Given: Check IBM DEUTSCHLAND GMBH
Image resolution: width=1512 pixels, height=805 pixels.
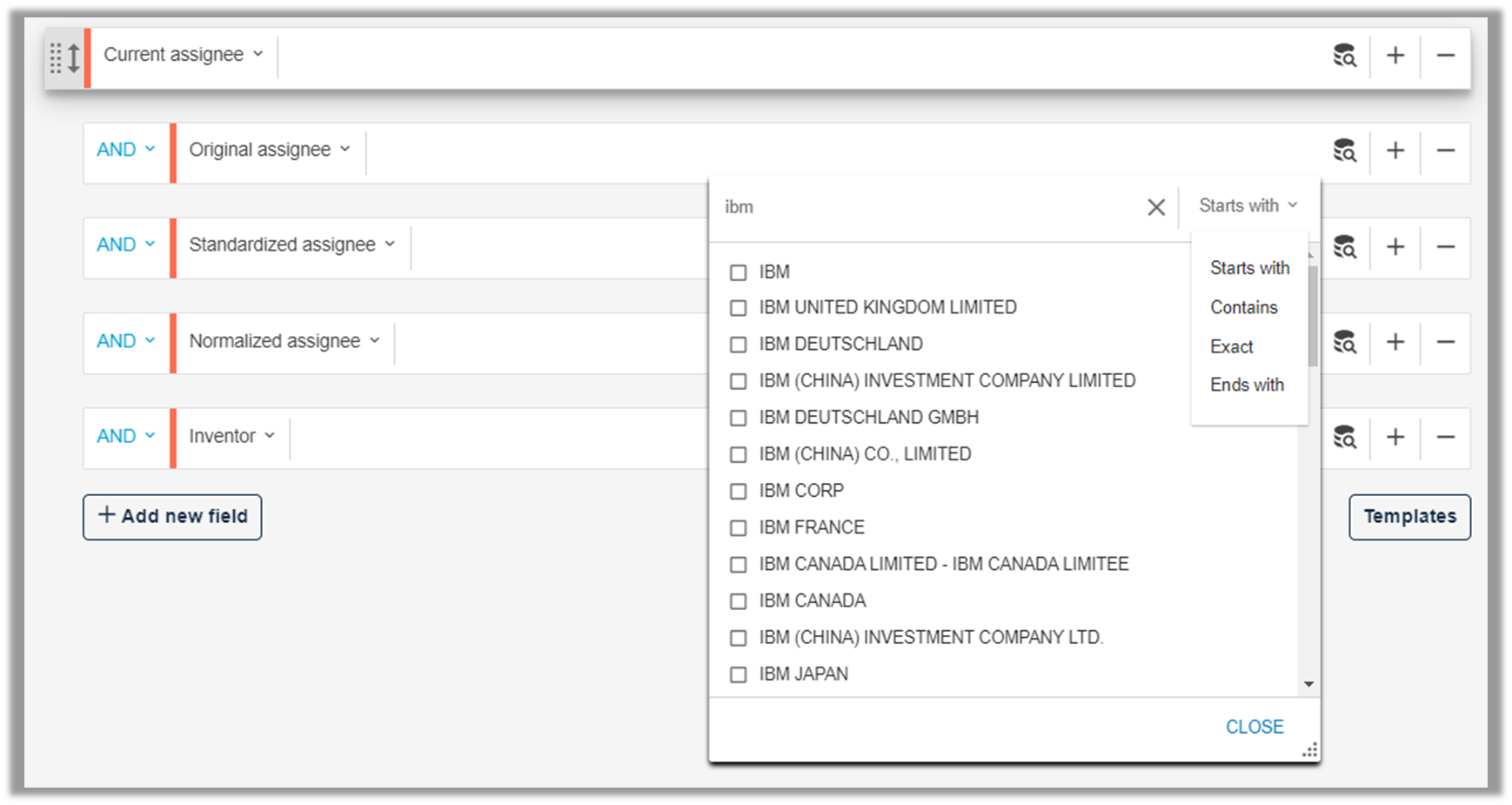Looking at the screenshot, I should (x=739, y=418).
